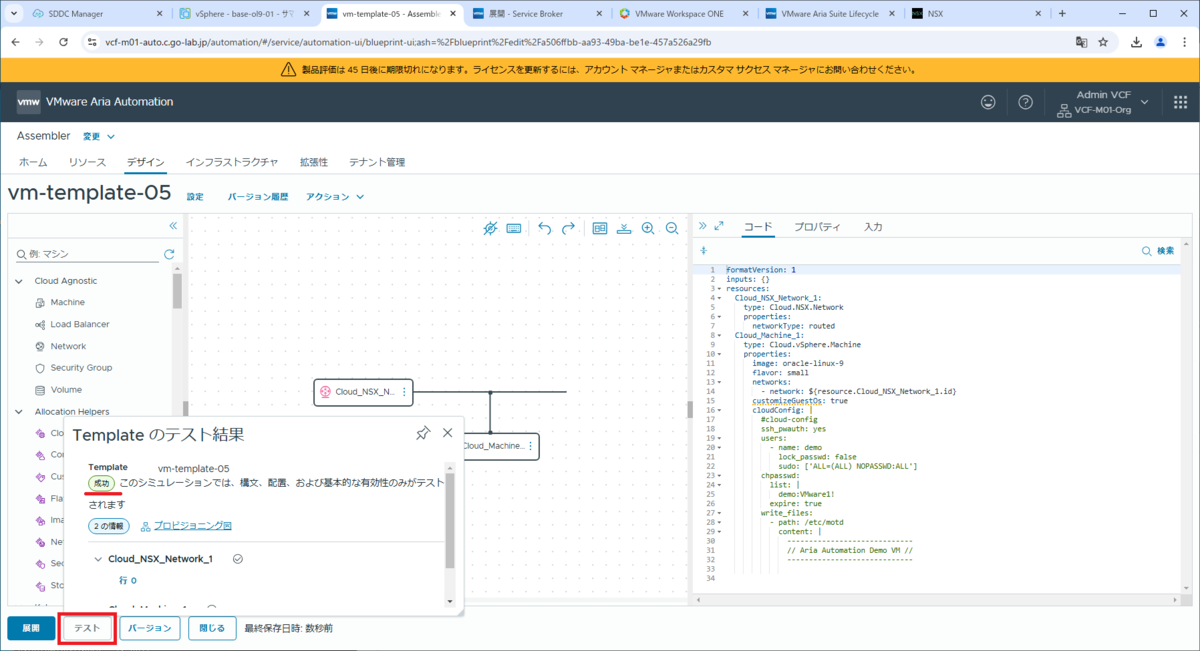
Task: Zoom out on the design canvas
Action: coord(672,228)
